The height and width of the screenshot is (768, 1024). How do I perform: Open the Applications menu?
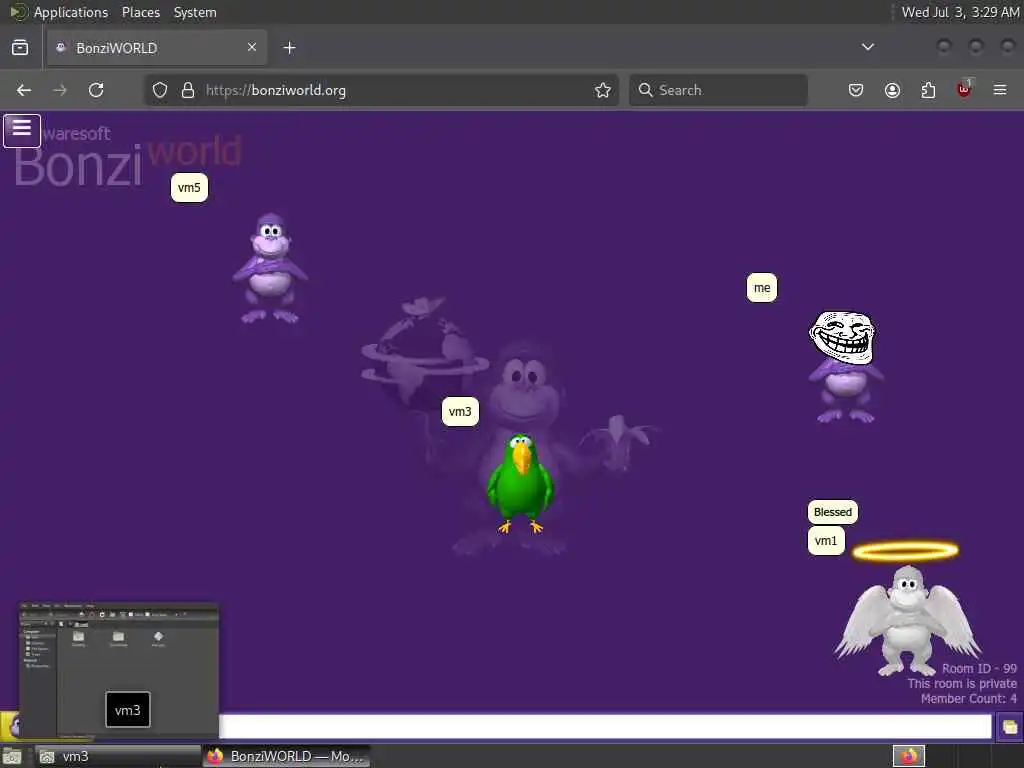71,12
